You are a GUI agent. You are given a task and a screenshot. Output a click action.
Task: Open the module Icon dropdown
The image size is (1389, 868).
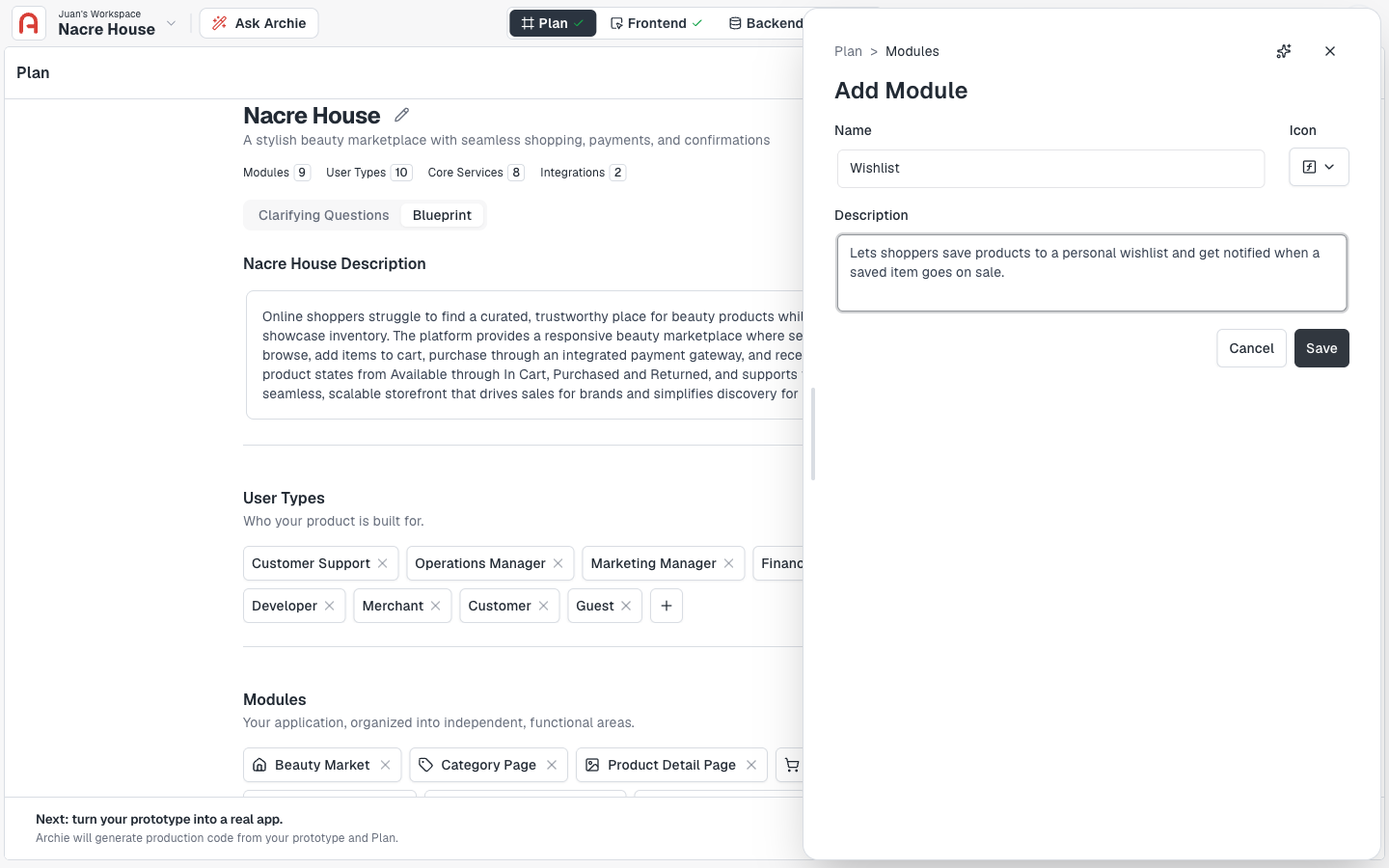[x=1319, y=167]
